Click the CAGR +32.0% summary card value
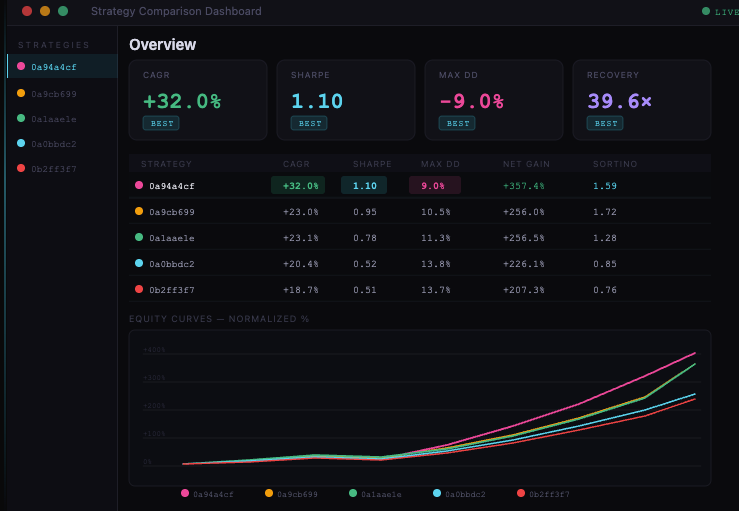 (x=182, y=101)
